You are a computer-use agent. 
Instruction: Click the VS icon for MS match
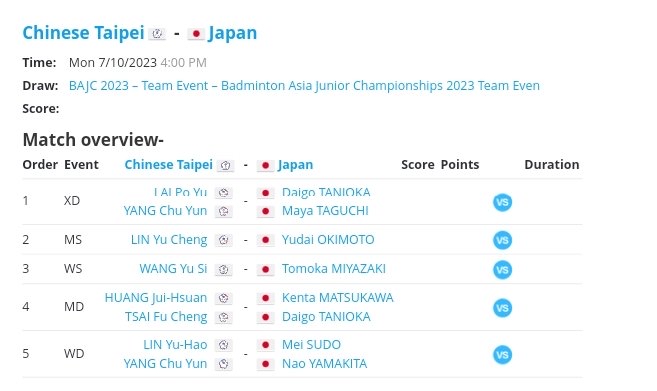tap(502, 240)
